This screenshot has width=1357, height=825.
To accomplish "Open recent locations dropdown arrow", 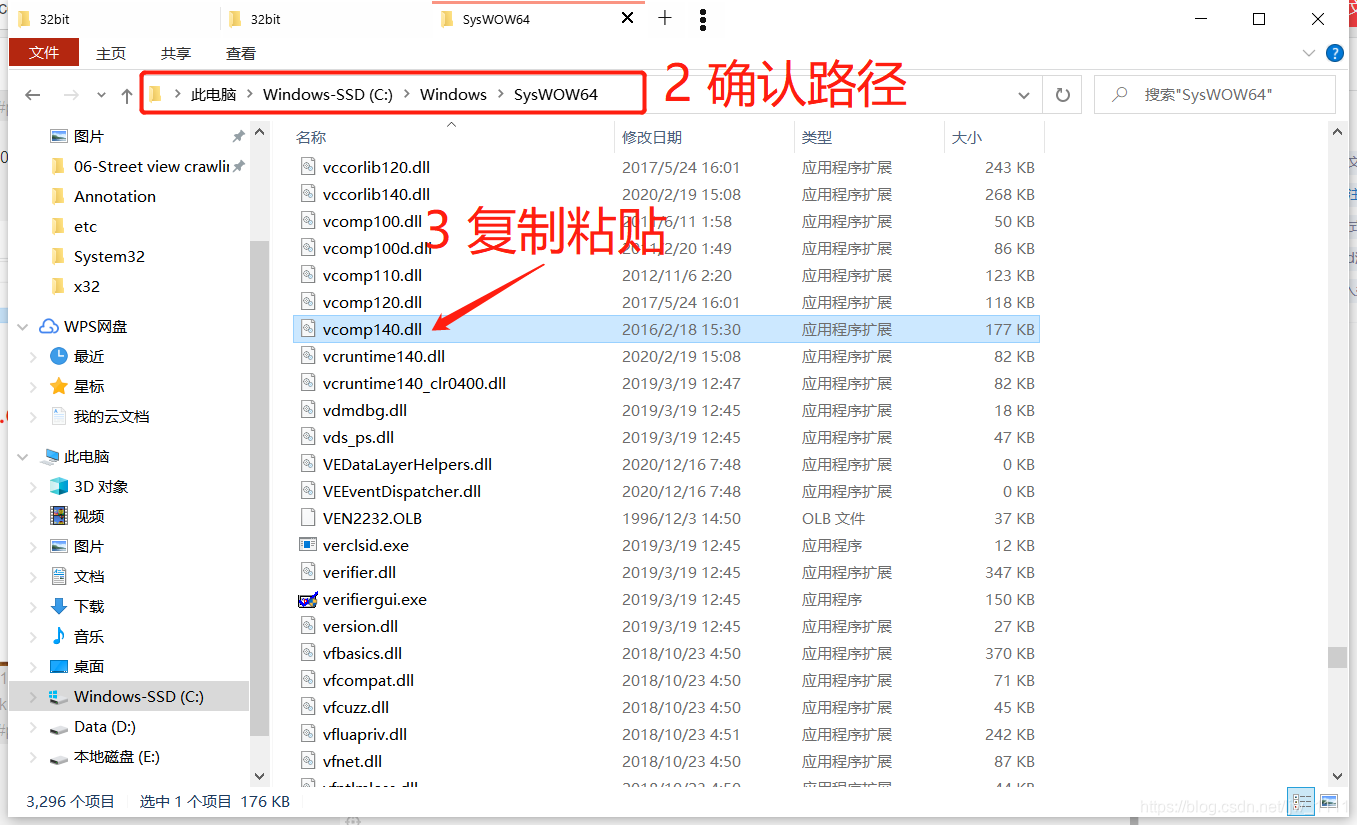I will pos(101,95).
